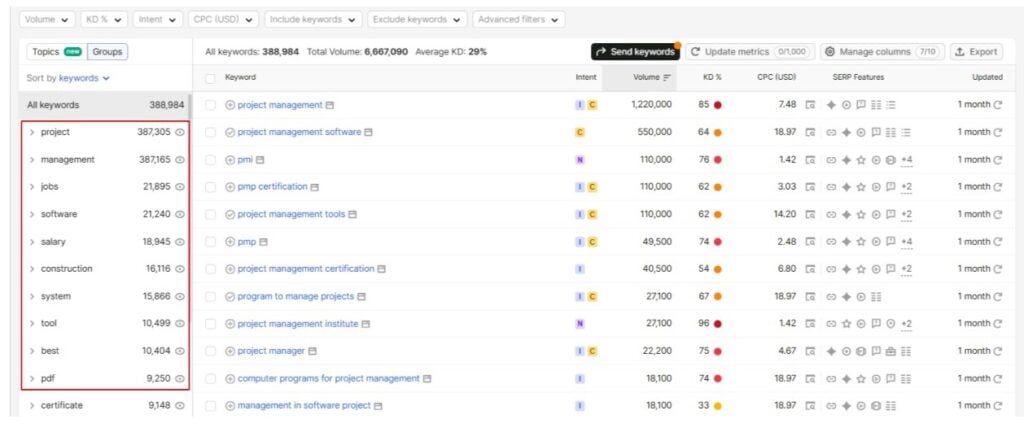
Task: Toggle eye icon for jobs group
Action: coord(180,187)
